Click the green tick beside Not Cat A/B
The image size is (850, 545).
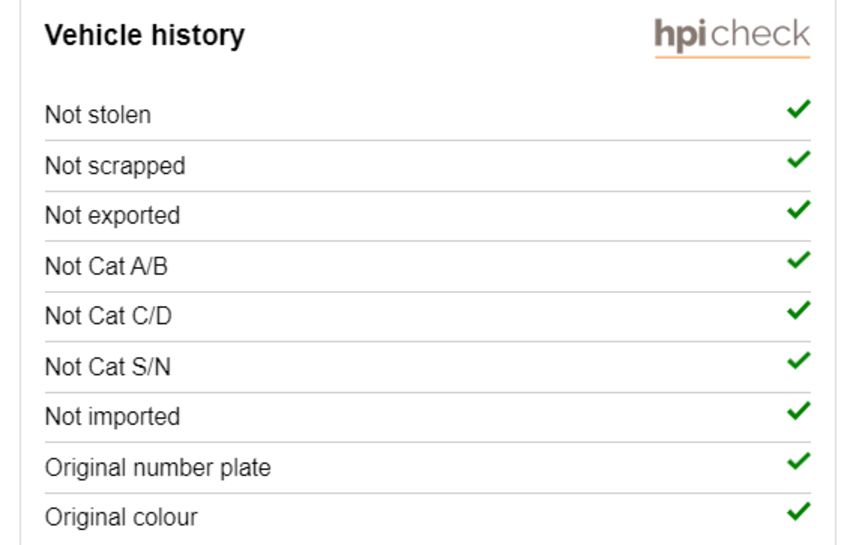(x=799, y=260)
